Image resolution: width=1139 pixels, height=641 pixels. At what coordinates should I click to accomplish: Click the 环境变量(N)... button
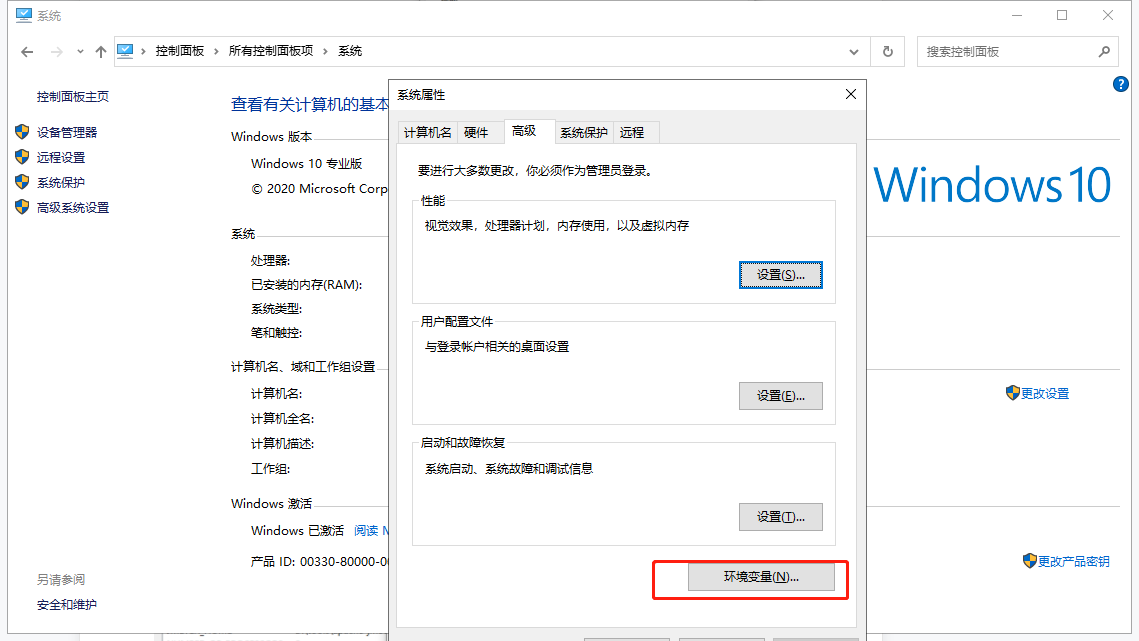point(761,577)
